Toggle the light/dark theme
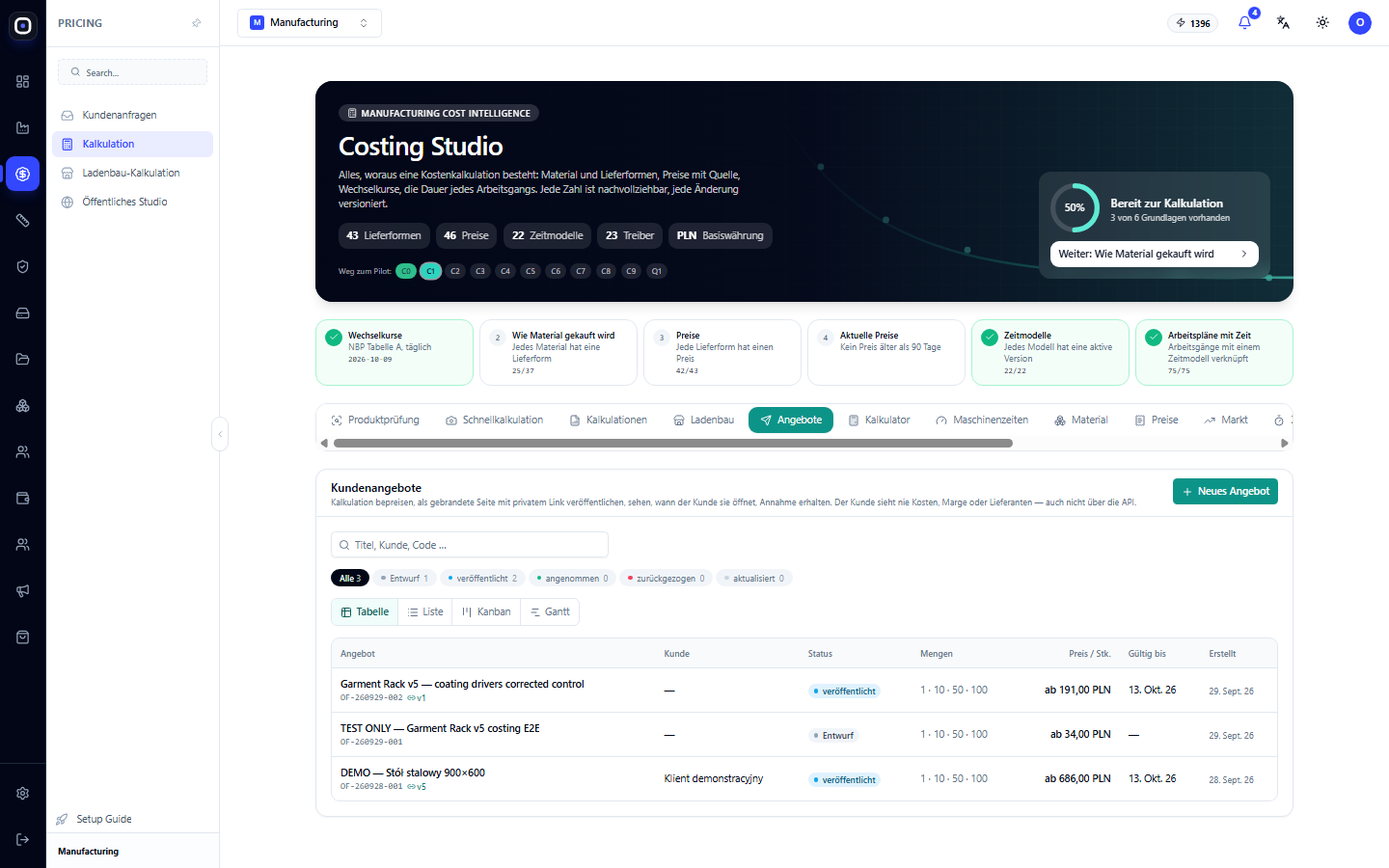Screen dimensions: 1389x868 [x=1322, y=23]
